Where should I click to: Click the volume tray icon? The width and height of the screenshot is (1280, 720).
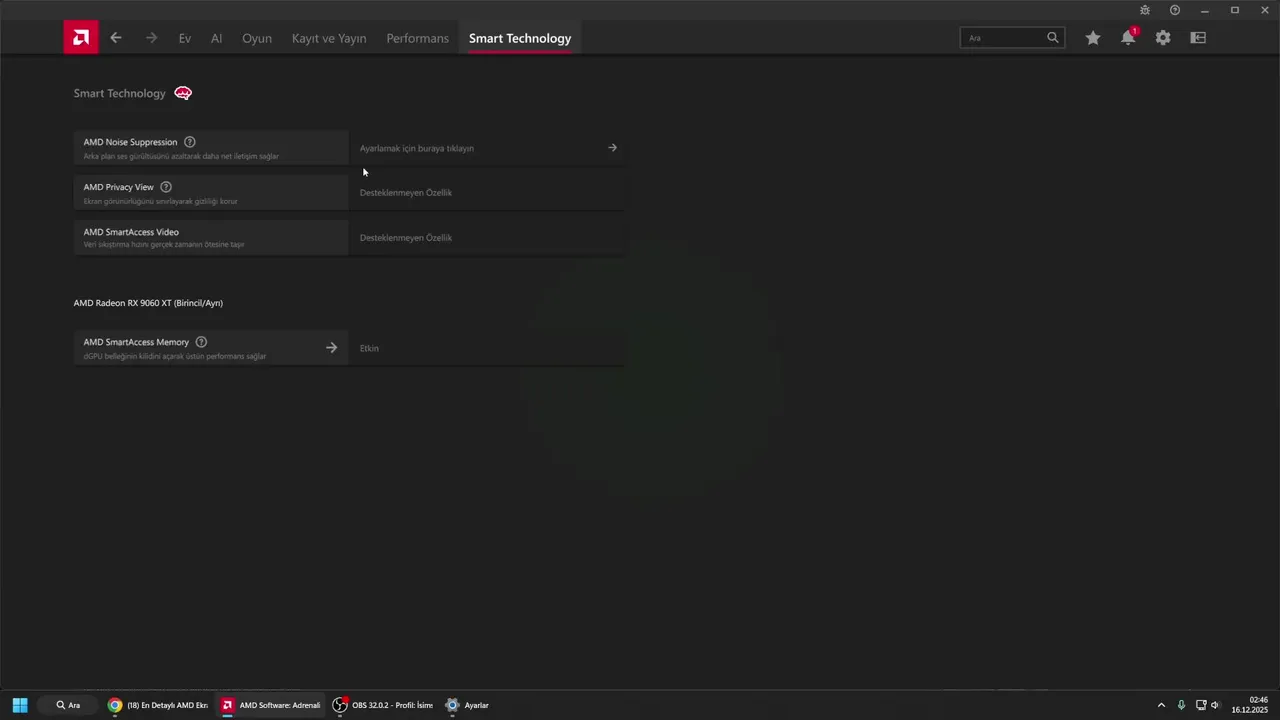click(x=1215, y=705)
